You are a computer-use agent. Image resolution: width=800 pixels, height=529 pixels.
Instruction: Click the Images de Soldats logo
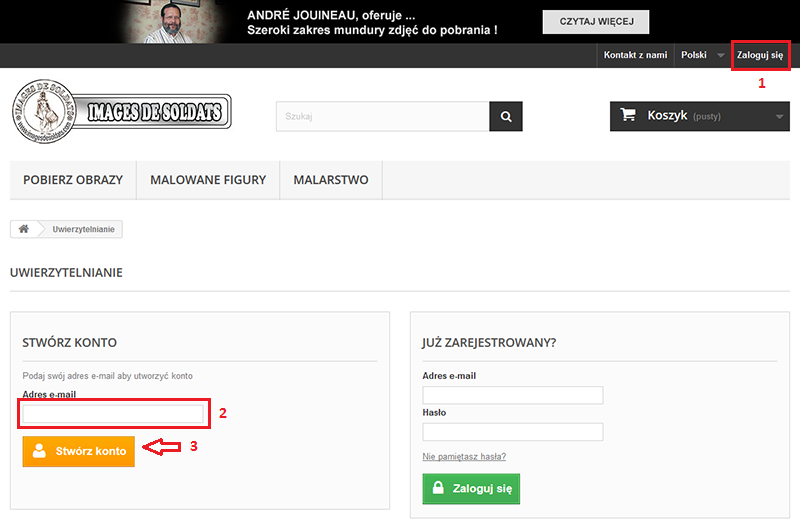121,110
